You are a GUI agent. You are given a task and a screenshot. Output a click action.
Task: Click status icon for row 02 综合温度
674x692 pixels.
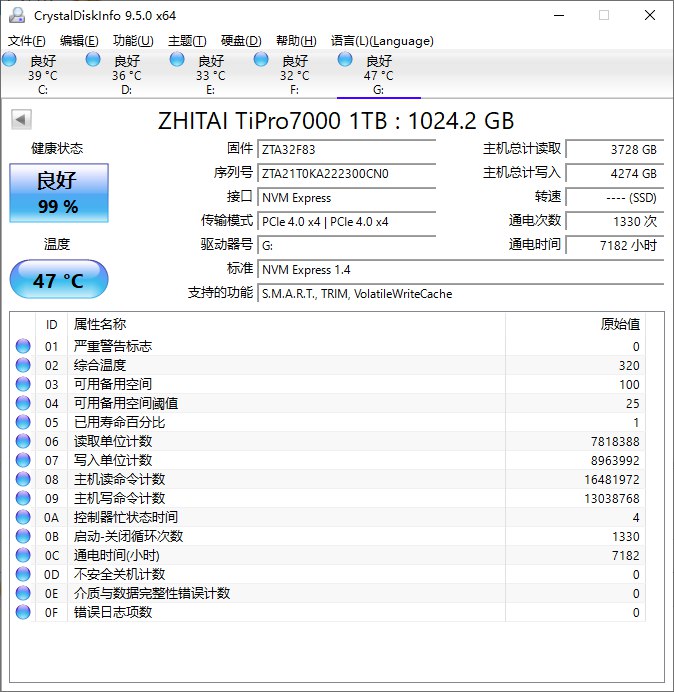[23, 365]
